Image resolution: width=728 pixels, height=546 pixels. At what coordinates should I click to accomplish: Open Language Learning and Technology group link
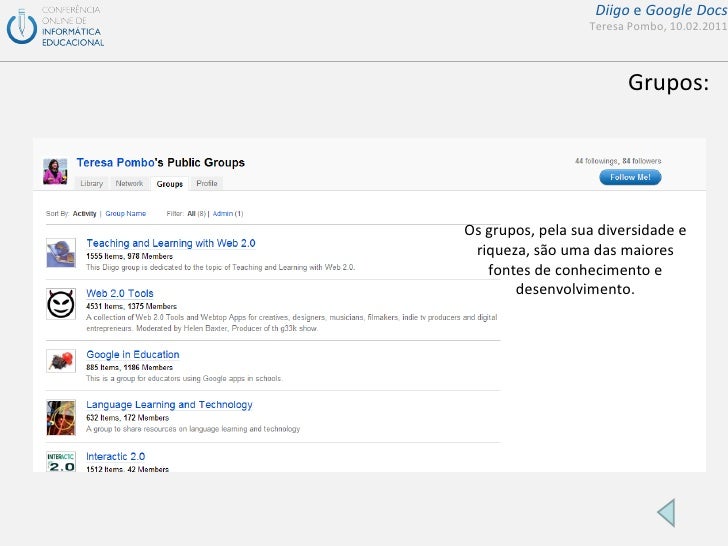(x=169, y=405)
